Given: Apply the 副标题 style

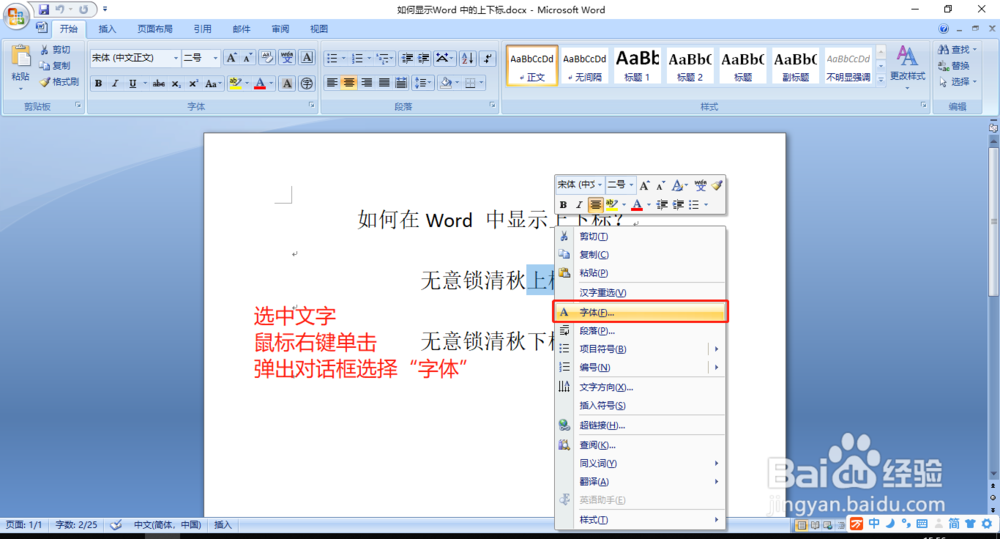Looking at the screenshot, I should tap(795, 65).
